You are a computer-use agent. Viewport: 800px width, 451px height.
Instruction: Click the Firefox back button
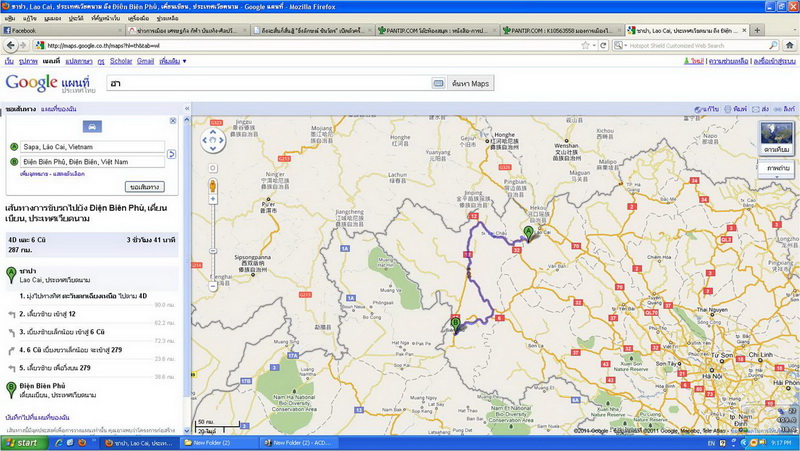coord(10,45)
